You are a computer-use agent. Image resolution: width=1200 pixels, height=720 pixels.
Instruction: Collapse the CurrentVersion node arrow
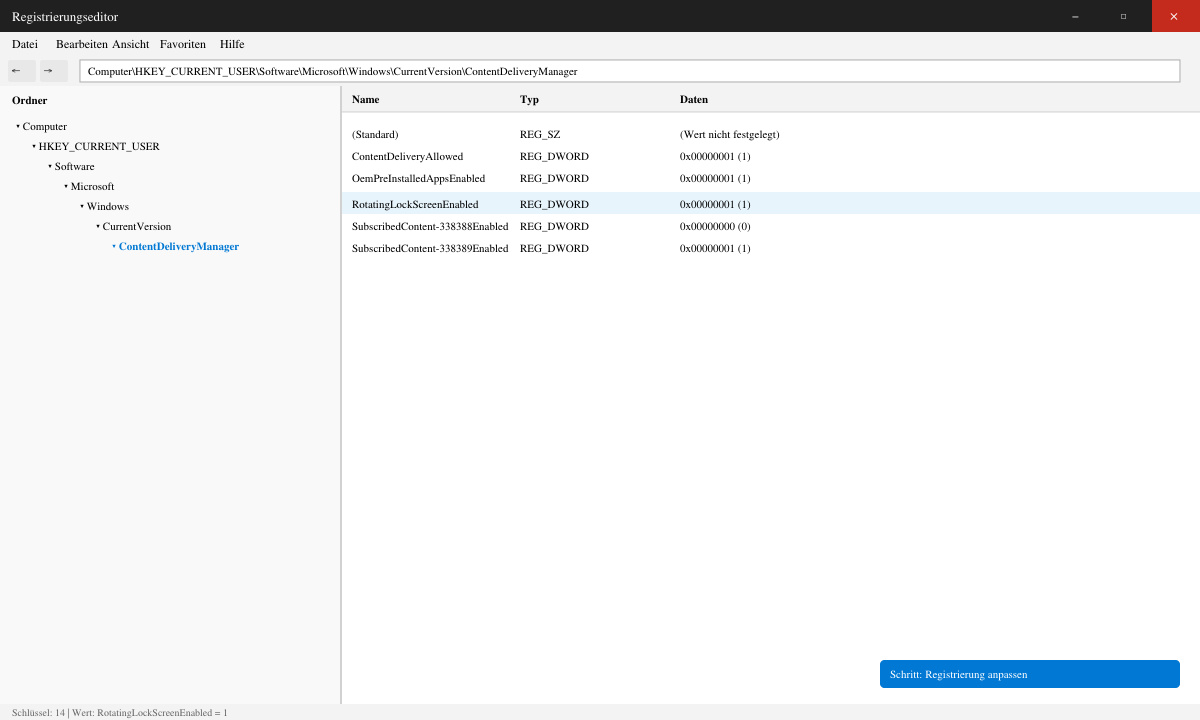[98, 226]
